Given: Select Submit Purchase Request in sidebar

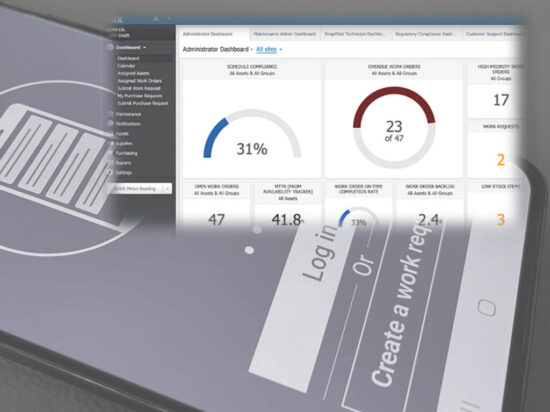Looking at the screenshot, I should coord(142,103).
